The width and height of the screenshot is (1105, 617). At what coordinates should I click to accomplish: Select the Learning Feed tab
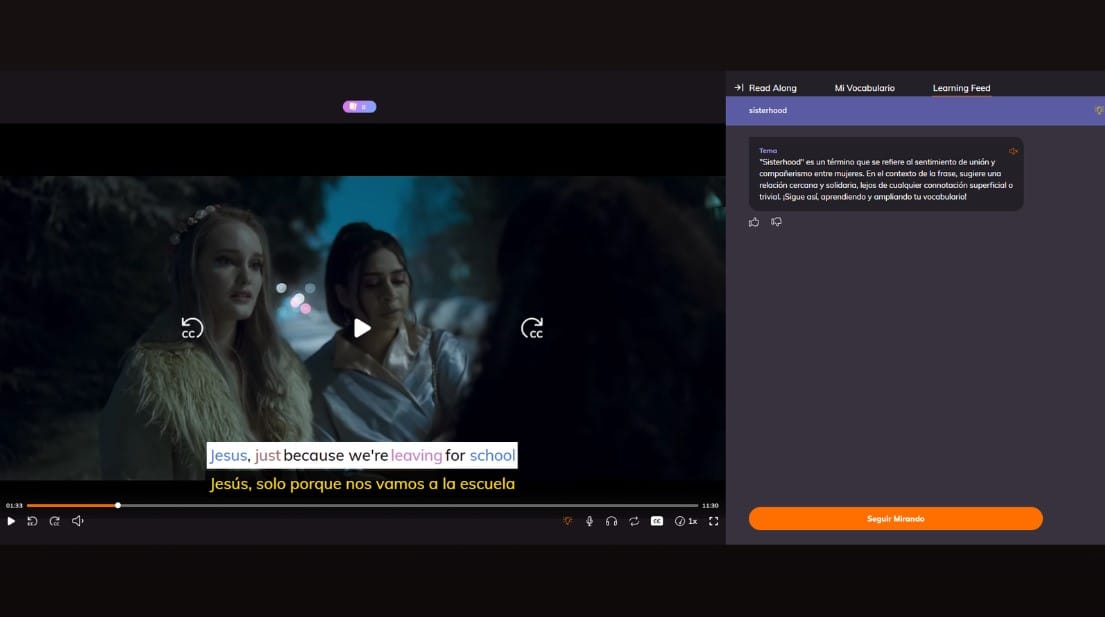coord(961,88)
